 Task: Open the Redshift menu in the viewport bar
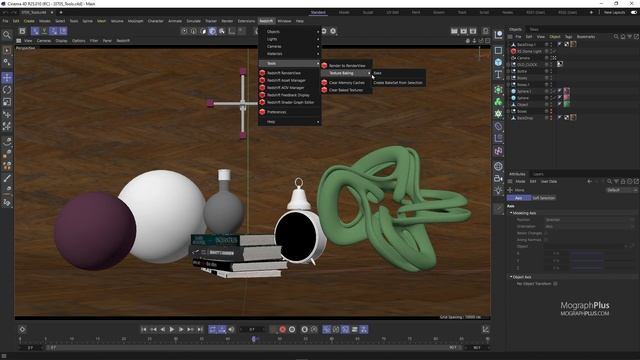tap(123, 41)
